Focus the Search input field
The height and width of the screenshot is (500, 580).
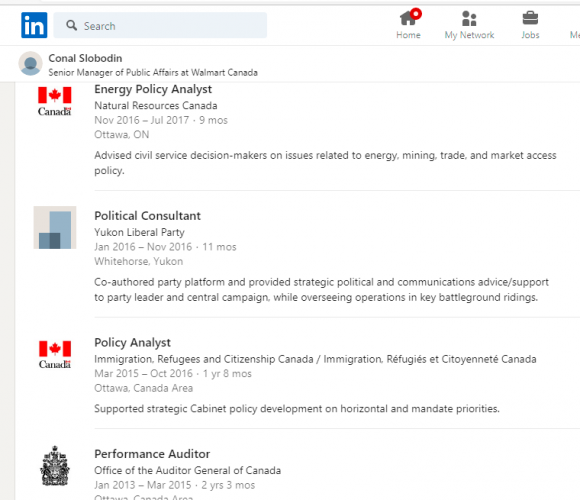160,25
